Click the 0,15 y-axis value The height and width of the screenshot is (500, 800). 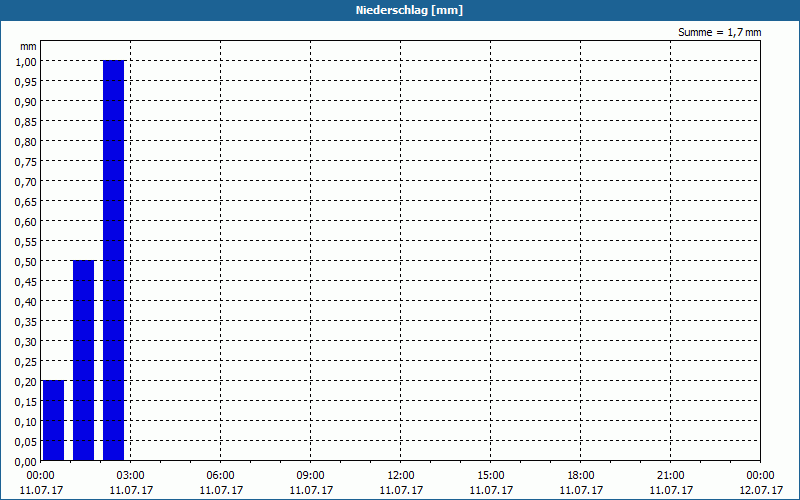26,402
